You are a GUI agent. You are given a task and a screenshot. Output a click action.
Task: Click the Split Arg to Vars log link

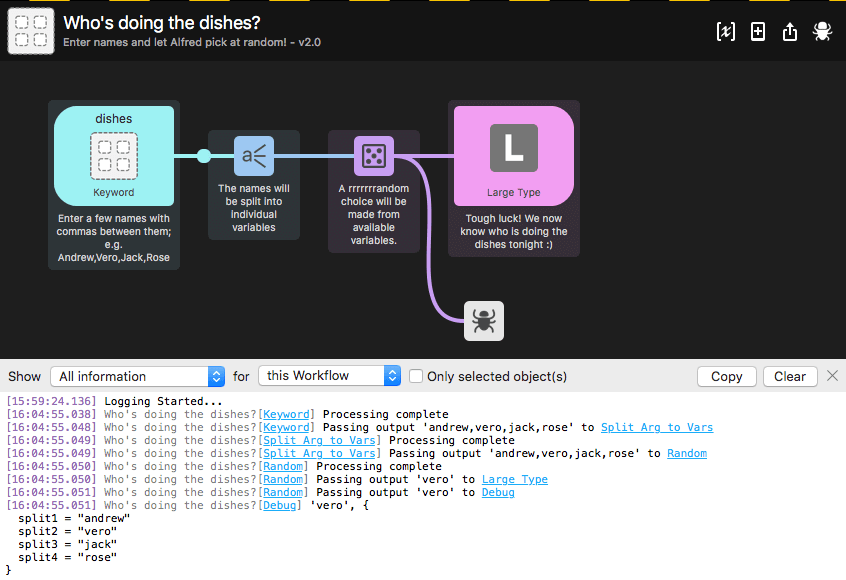(x=318, y=440)
